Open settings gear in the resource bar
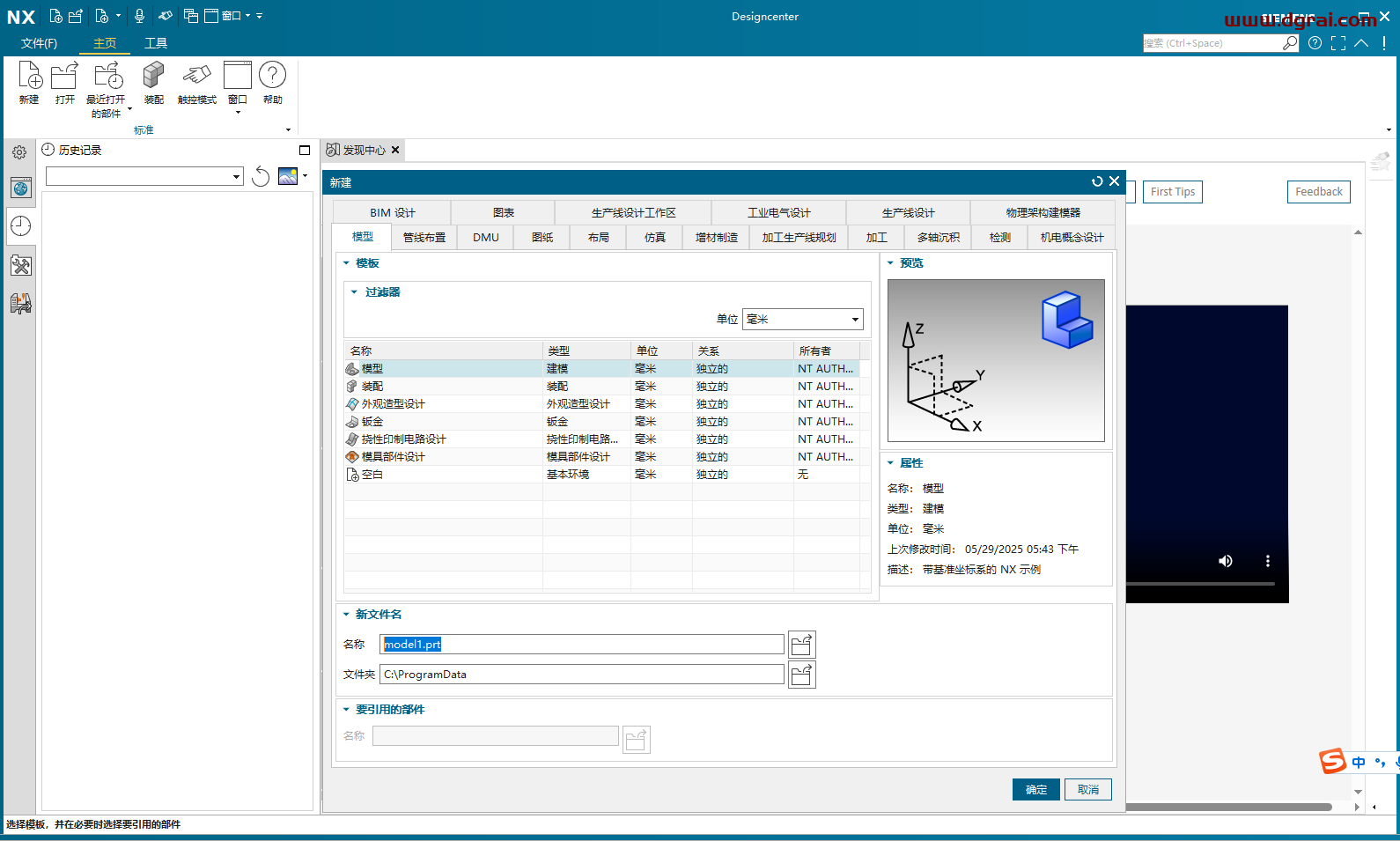This screenshot has width=1400, height=841. [x=19, y=152]
